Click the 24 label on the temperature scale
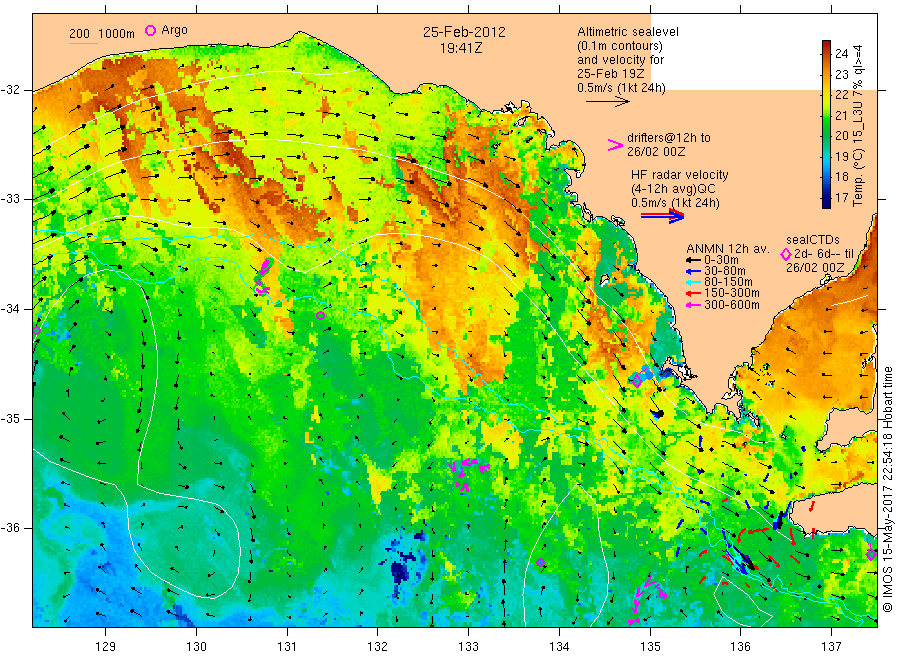900x660 pixels. [x=841, y=54]
